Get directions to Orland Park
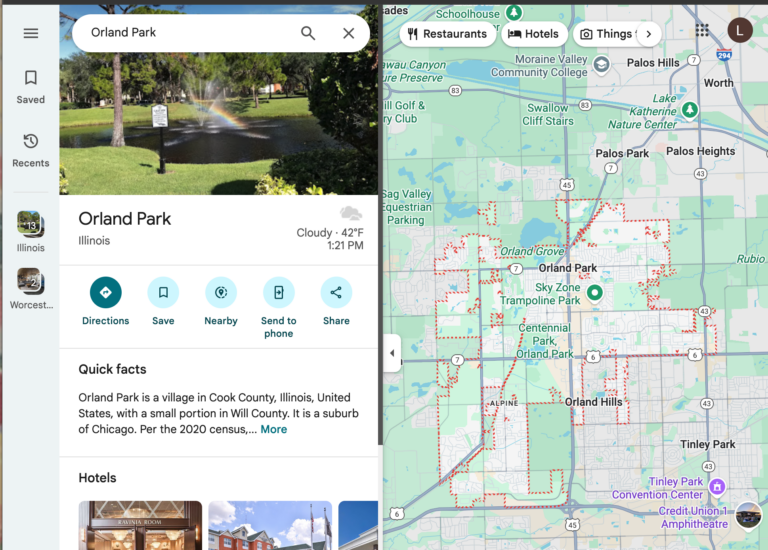 click(x=105, y=293)
